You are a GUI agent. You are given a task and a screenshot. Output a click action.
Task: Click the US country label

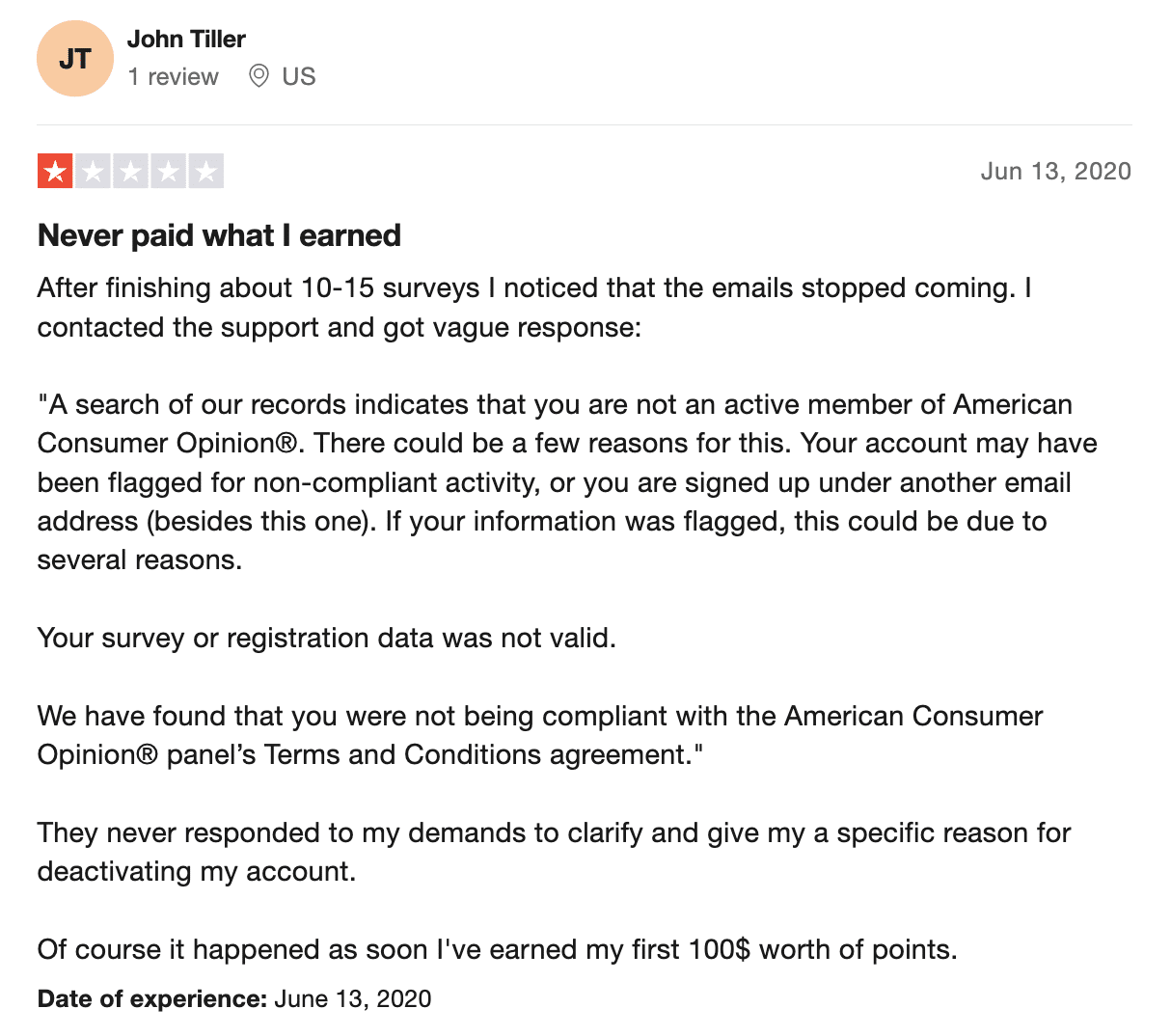[299, 76]
